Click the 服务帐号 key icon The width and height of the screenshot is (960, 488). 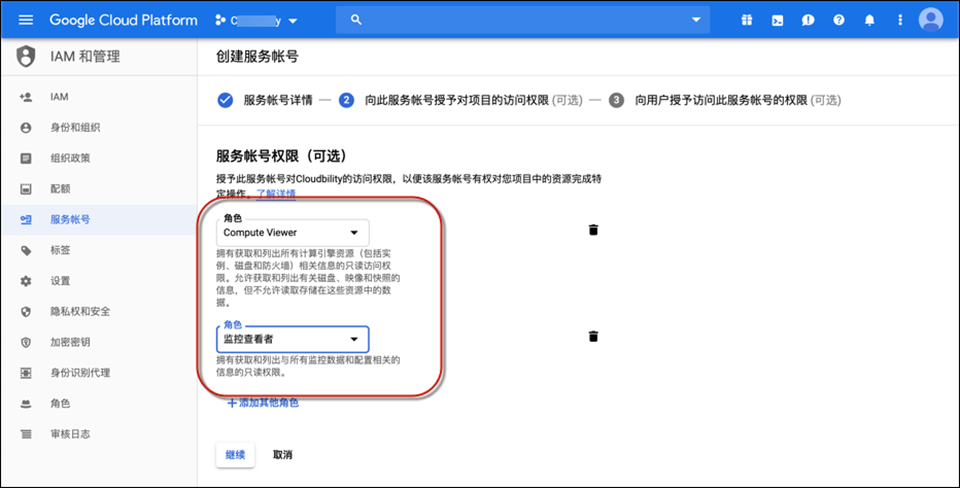click(26, 219)
